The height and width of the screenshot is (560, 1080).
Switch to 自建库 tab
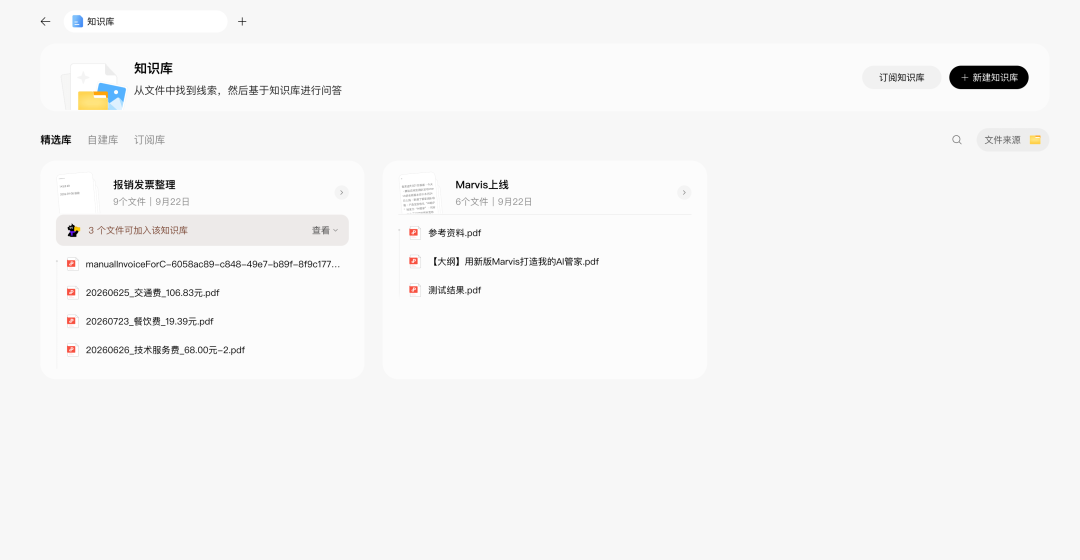[x=103, y=140]
